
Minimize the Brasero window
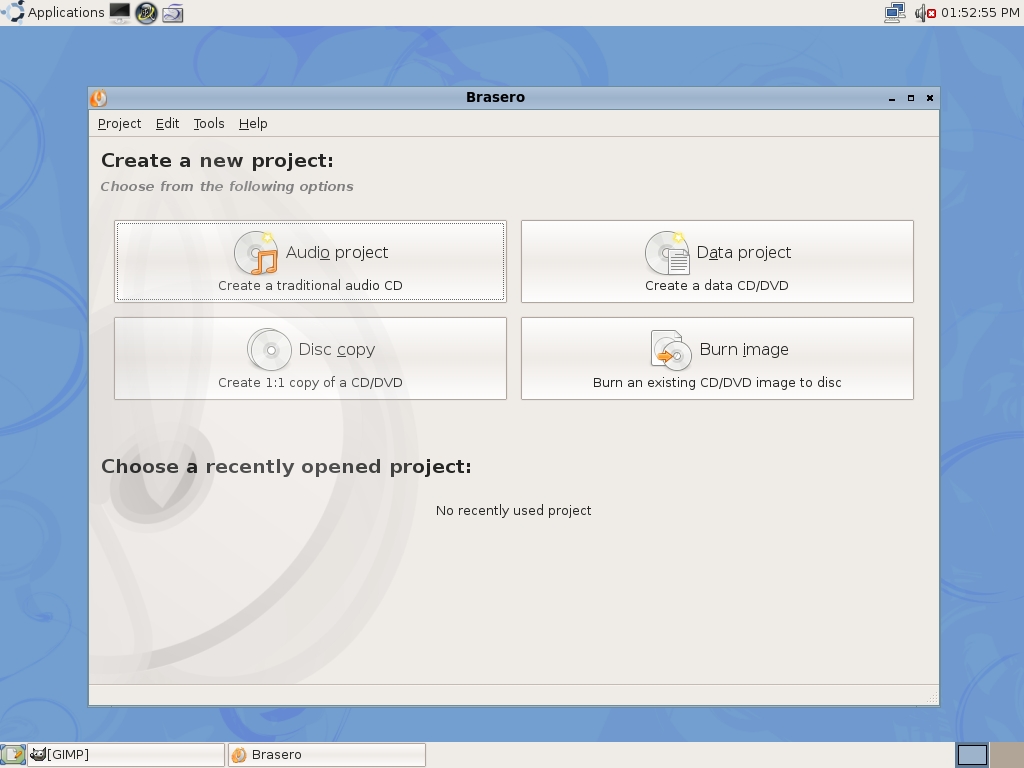tap(891, 98)
